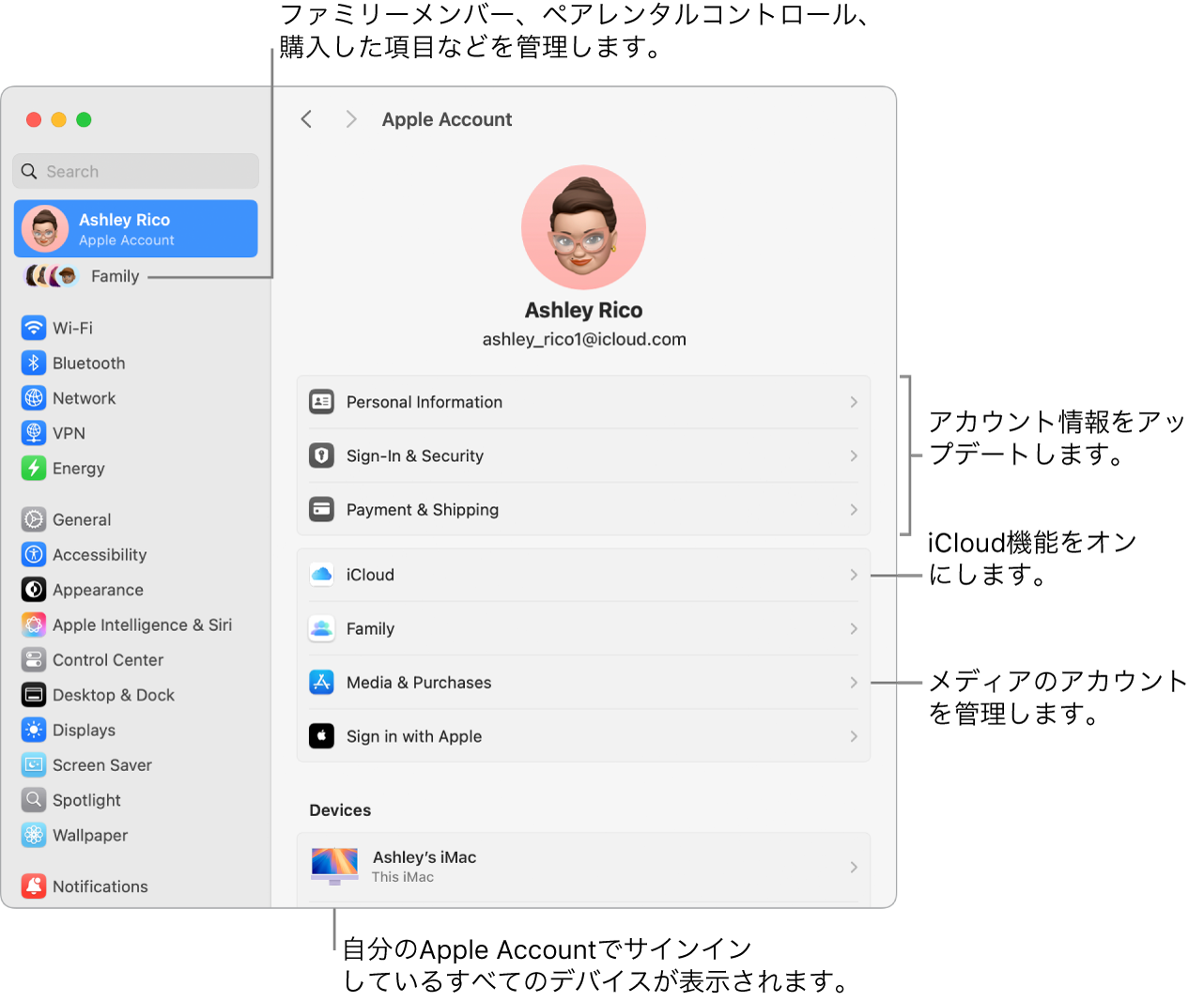Click the Devices section heading
This screenshot has height=1002, width=1204.
click(340, 810)
